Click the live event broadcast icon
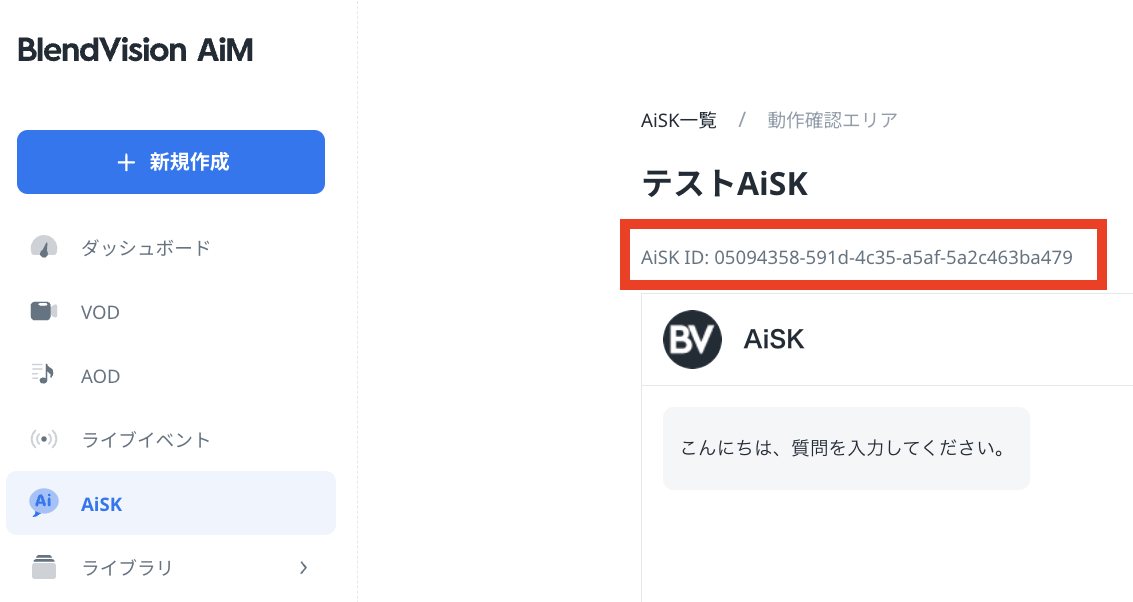Image resolution: width=1133 pixels, height=602 pixels. [44, 439]
